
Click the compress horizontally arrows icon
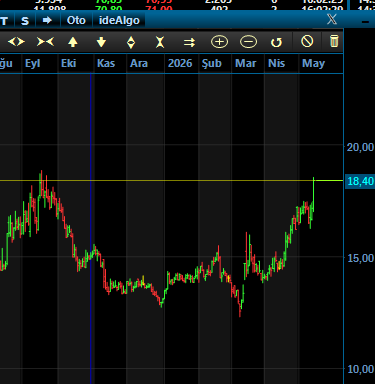coord(45,42)
